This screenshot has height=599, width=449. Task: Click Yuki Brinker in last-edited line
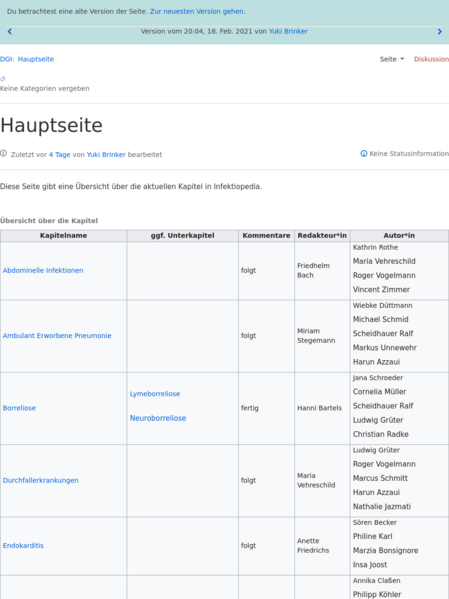point(106,155)
